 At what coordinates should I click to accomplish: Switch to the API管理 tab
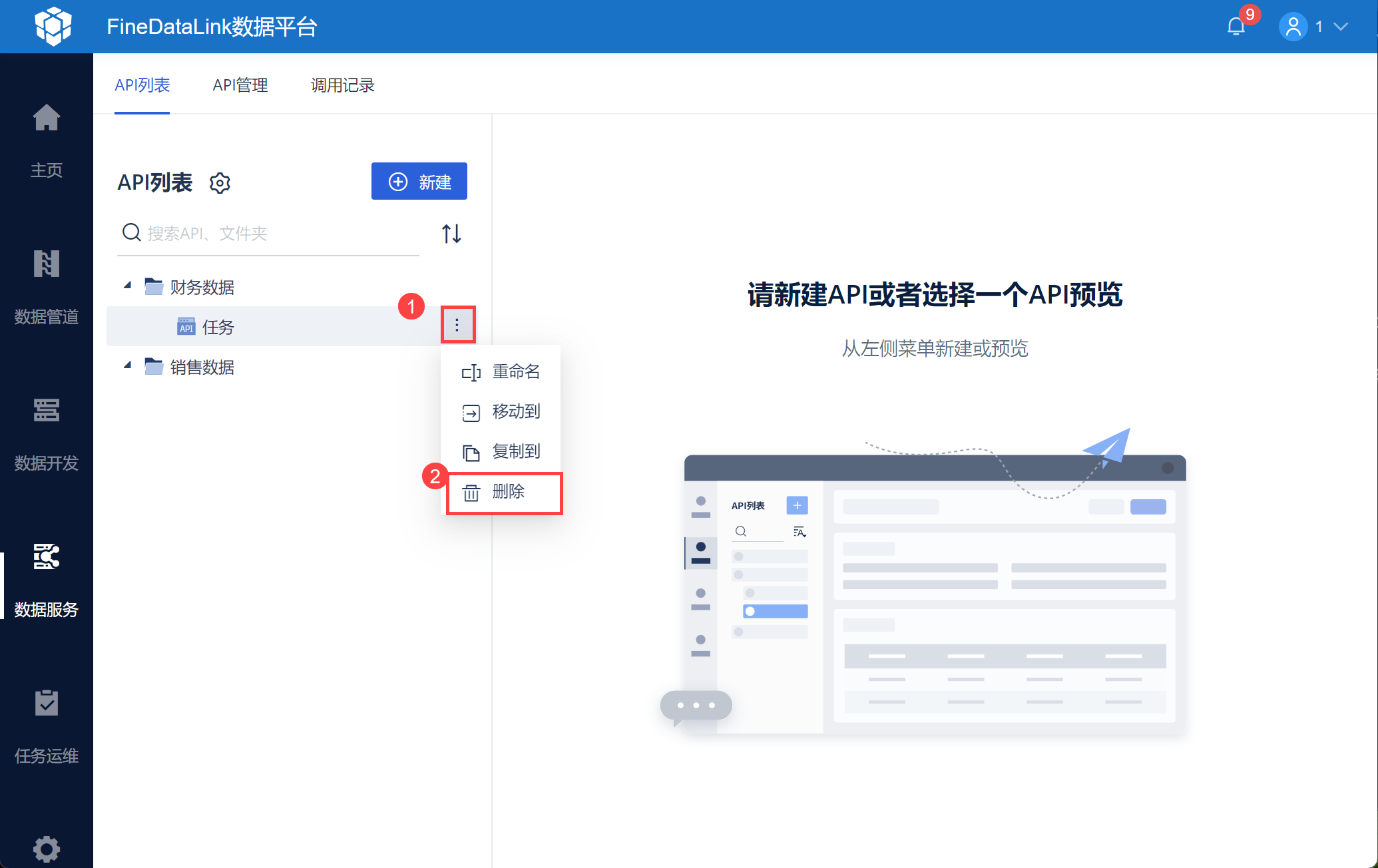[x=240, y=85]
